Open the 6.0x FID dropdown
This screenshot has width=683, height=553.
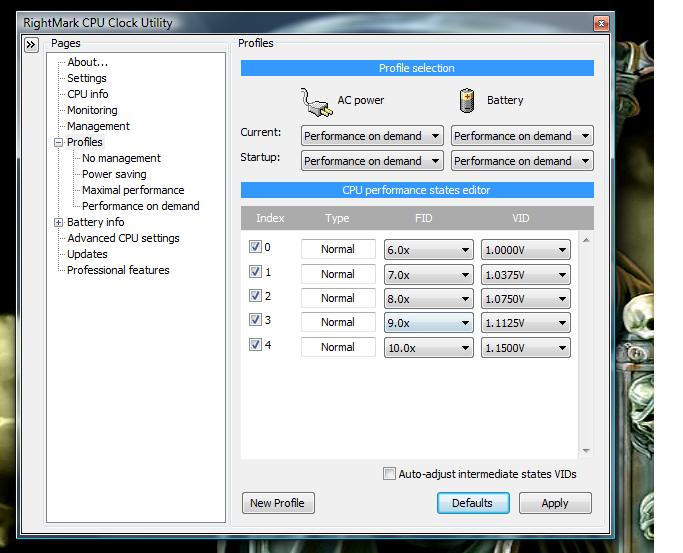point(429,250)
